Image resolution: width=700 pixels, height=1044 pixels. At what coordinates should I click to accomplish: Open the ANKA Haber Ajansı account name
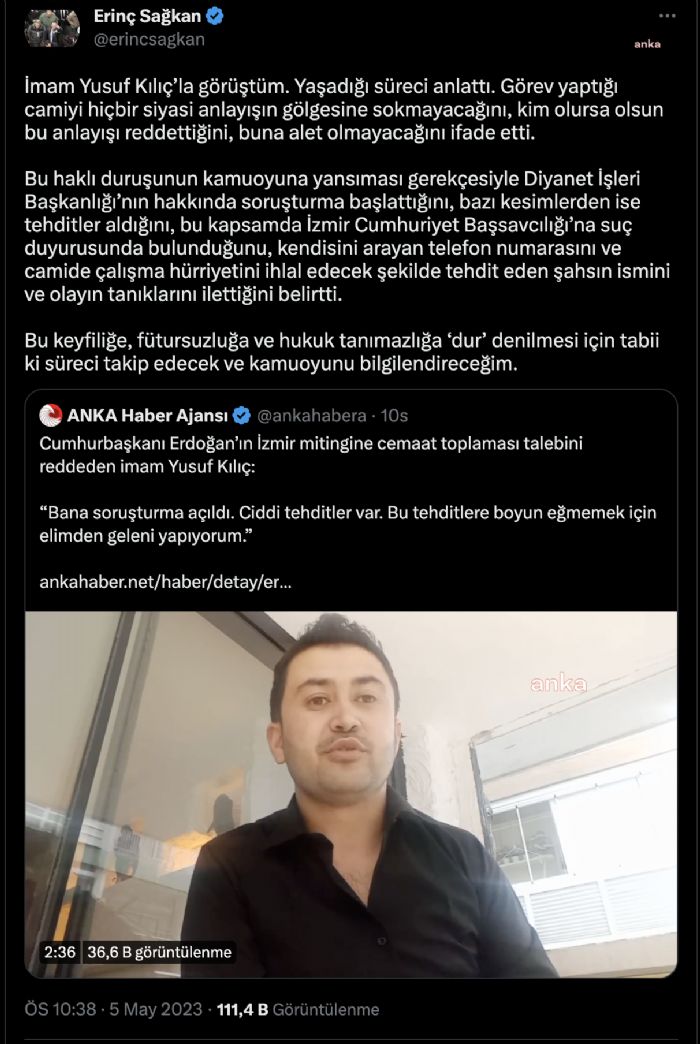pyautogui.click(x=147, y=415)
